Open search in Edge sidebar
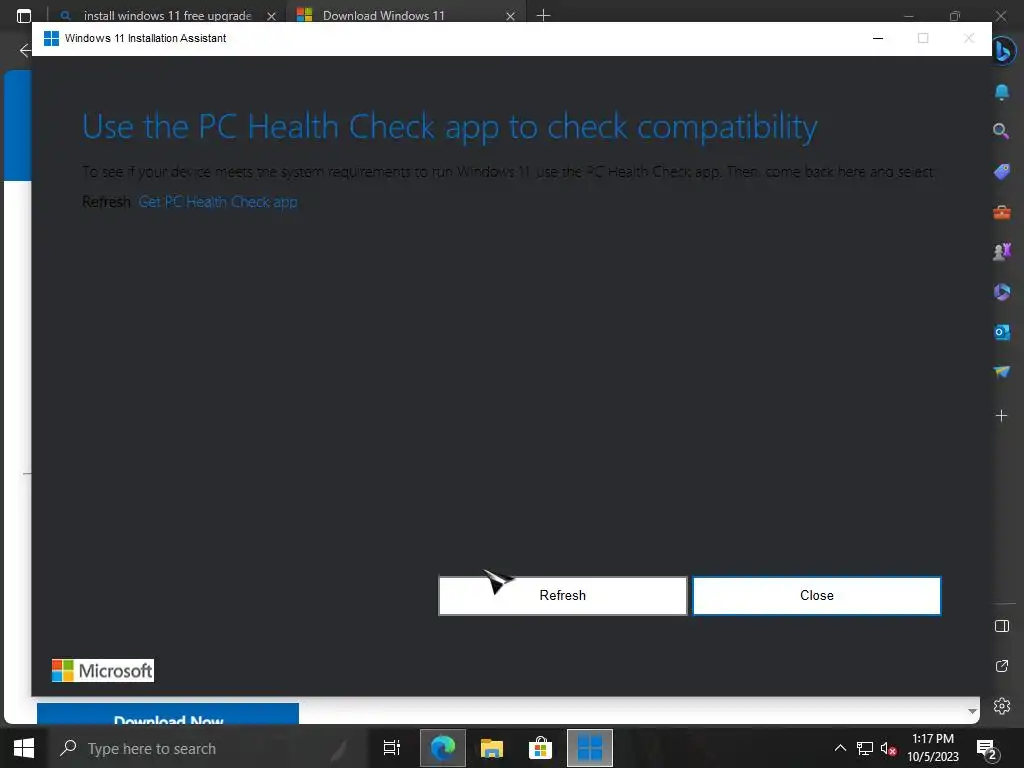 1001,131
